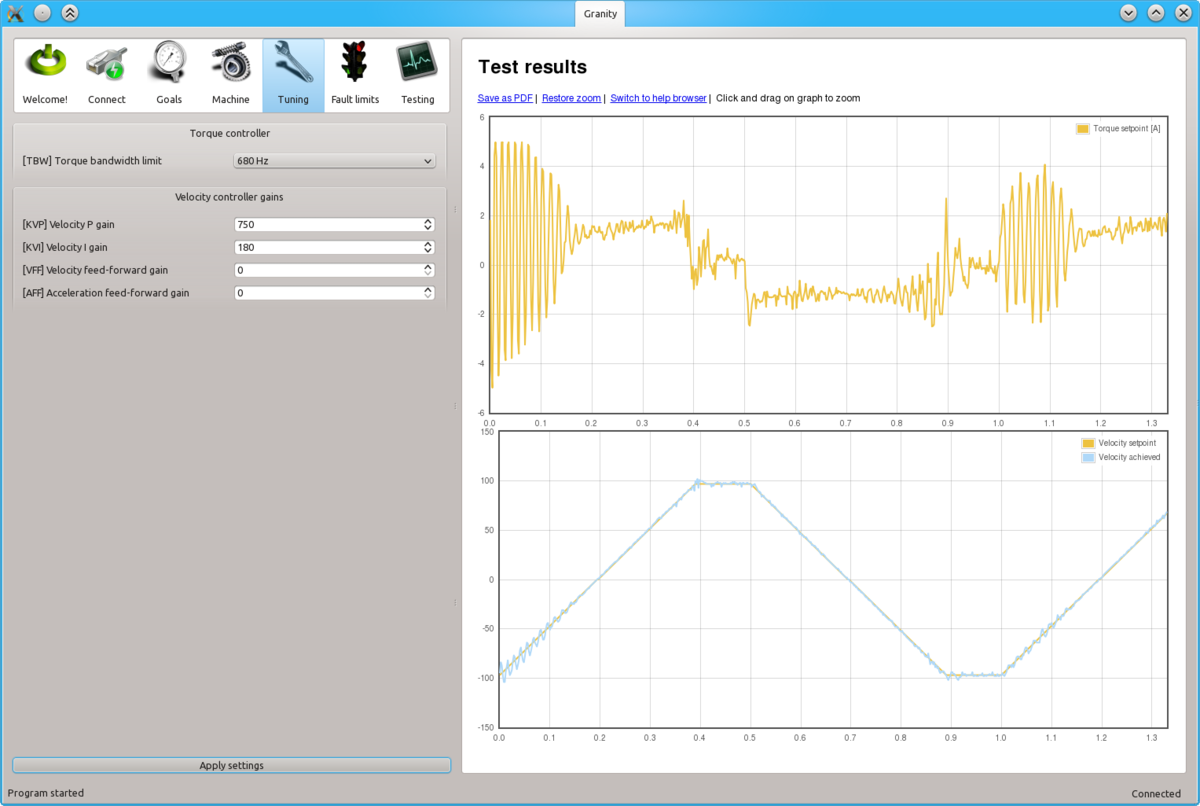Toggle Torque setpoint legend entry

coord(1116,128)
